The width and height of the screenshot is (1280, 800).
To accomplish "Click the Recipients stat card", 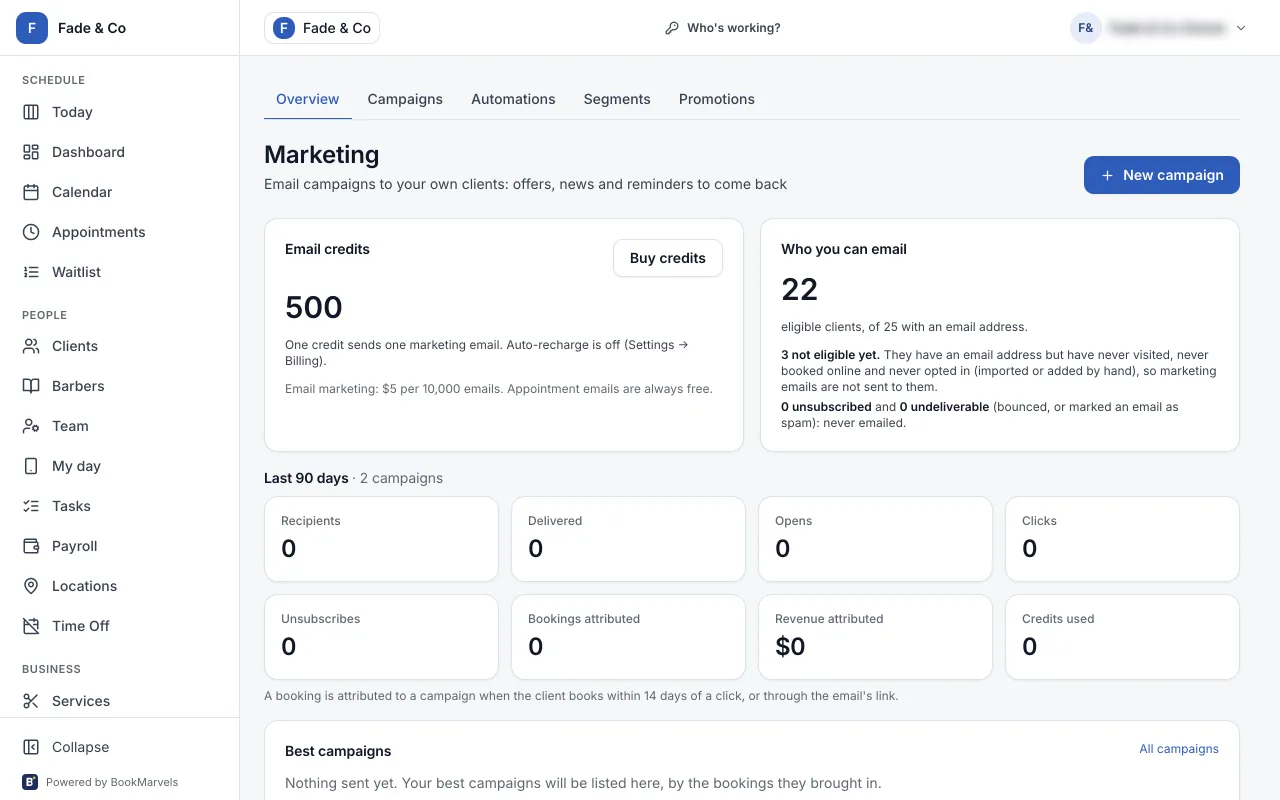I will point(381,539).
